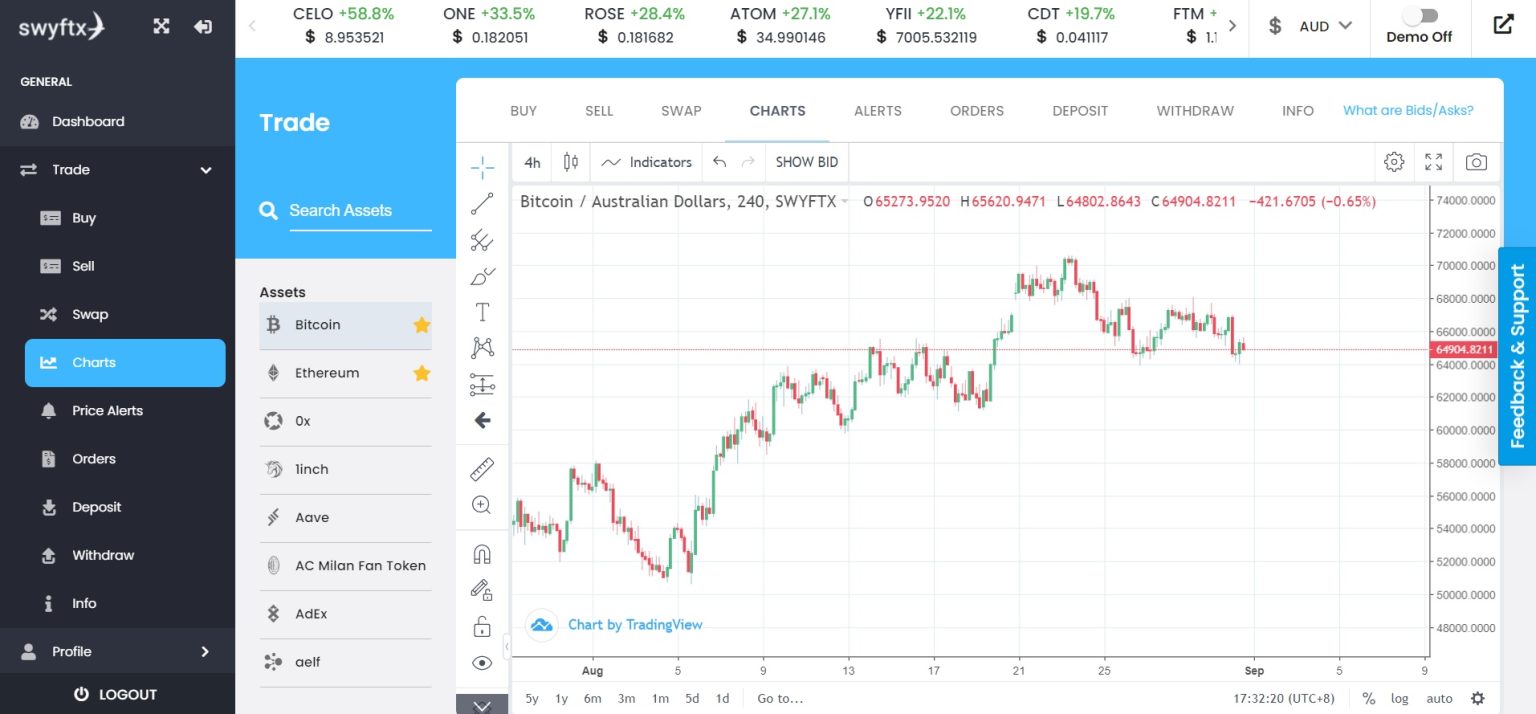Open What are Bids/Asks? link
The image size is (1536, 714).
point(1407,111)
